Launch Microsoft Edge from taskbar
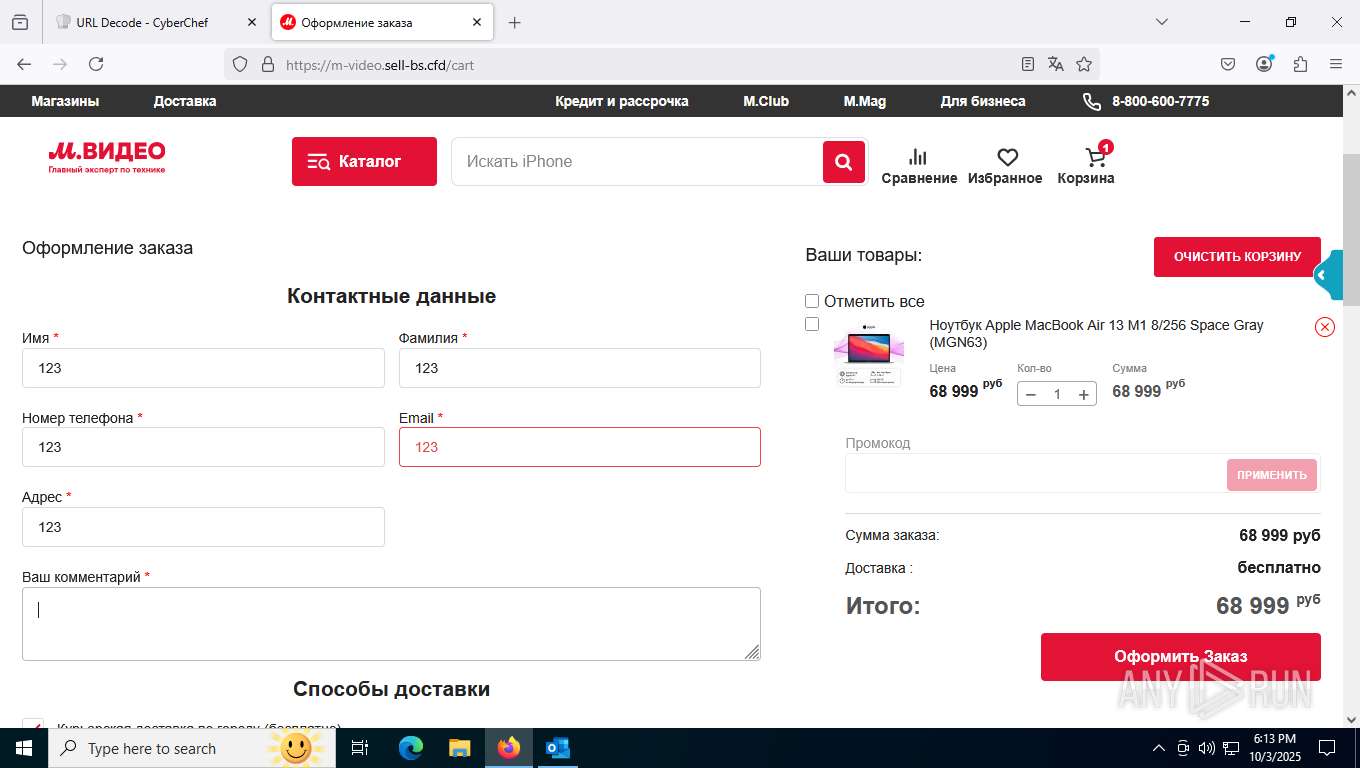Viewport: 1360px width, 768px height. (411, 748)
